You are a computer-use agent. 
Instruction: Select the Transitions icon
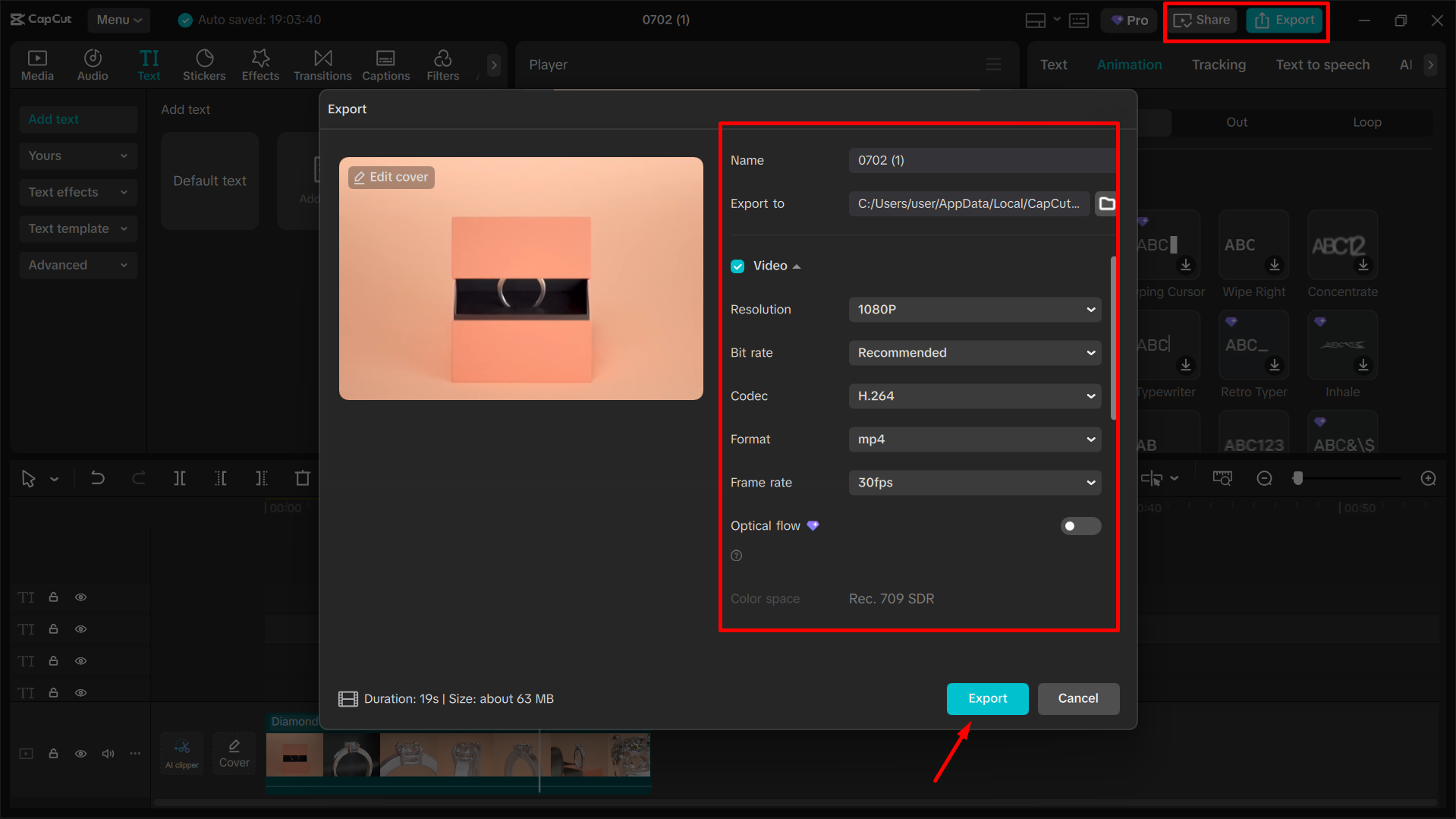(x=322, y=64)
